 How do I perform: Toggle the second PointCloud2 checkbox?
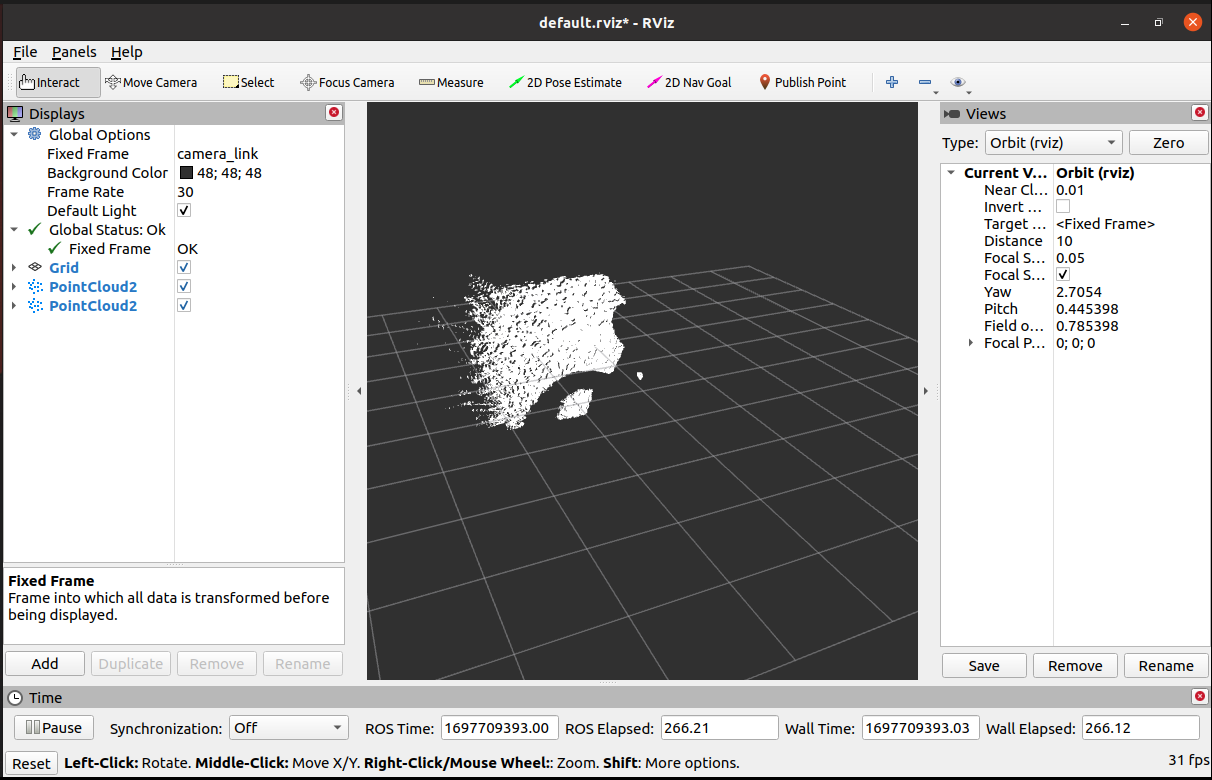[184, 305]
